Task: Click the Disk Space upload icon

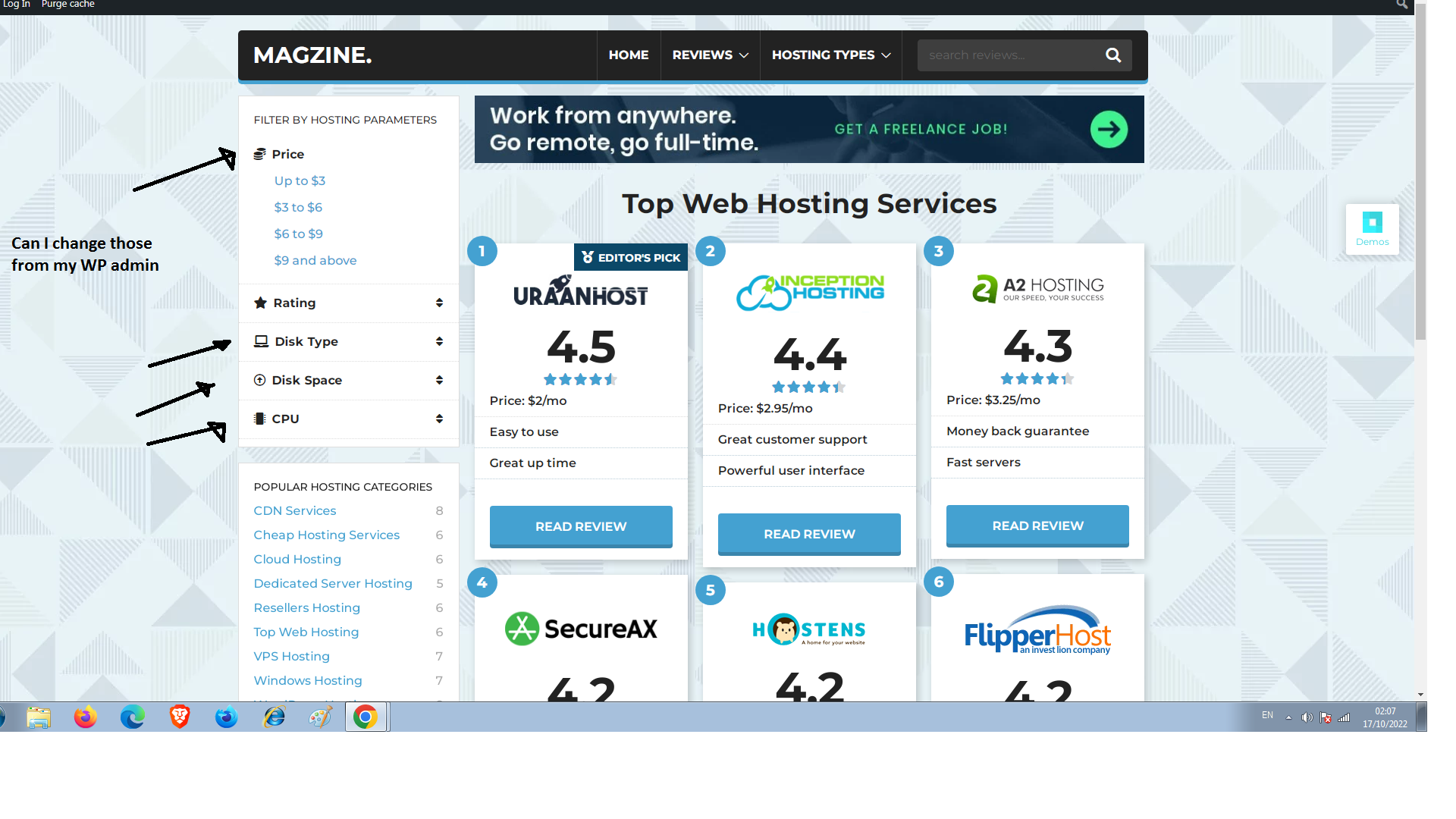Action: [259, 380]
